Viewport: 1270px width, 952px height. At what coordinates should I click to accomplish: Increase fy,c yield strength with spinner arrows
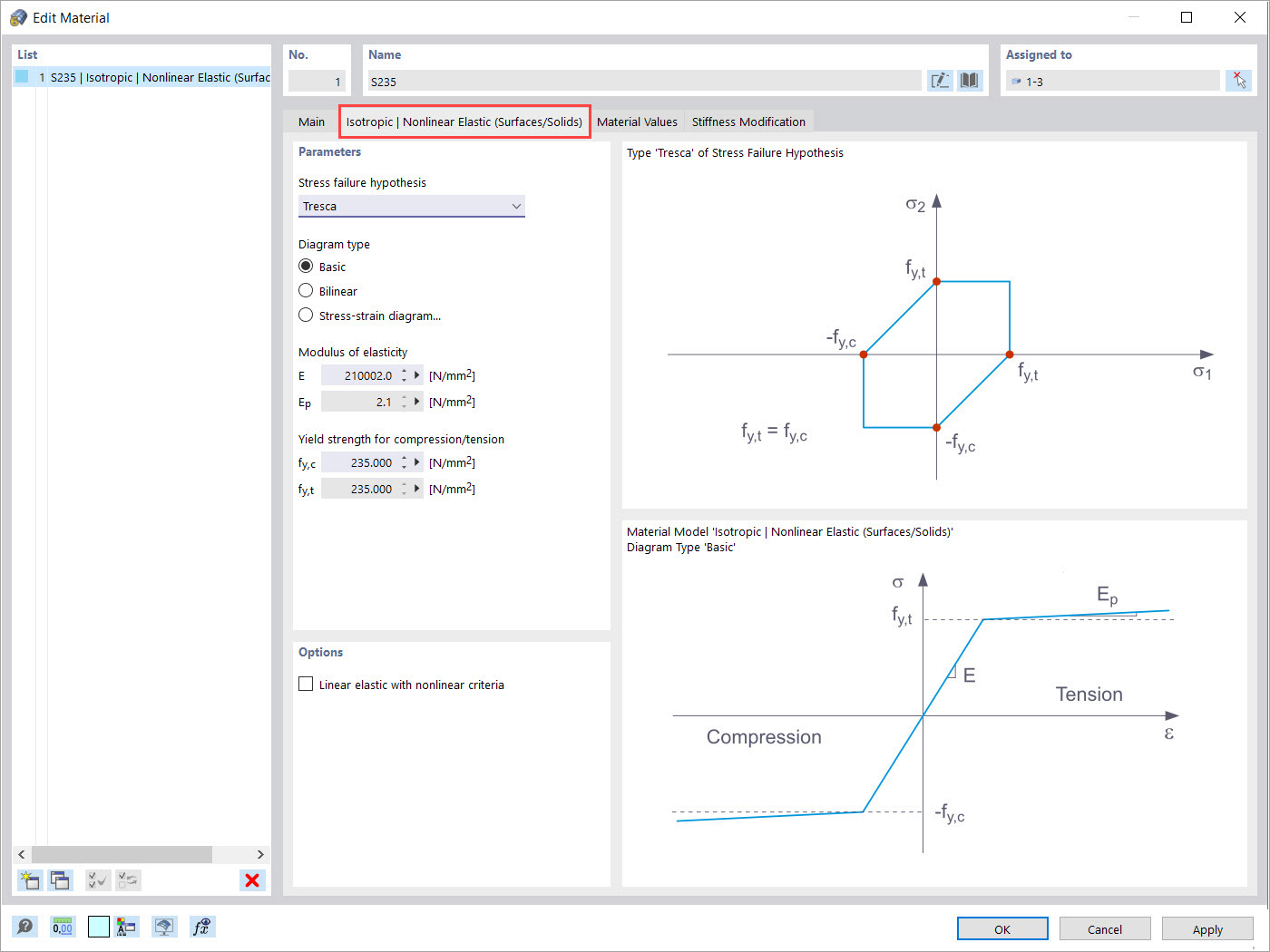405,458
